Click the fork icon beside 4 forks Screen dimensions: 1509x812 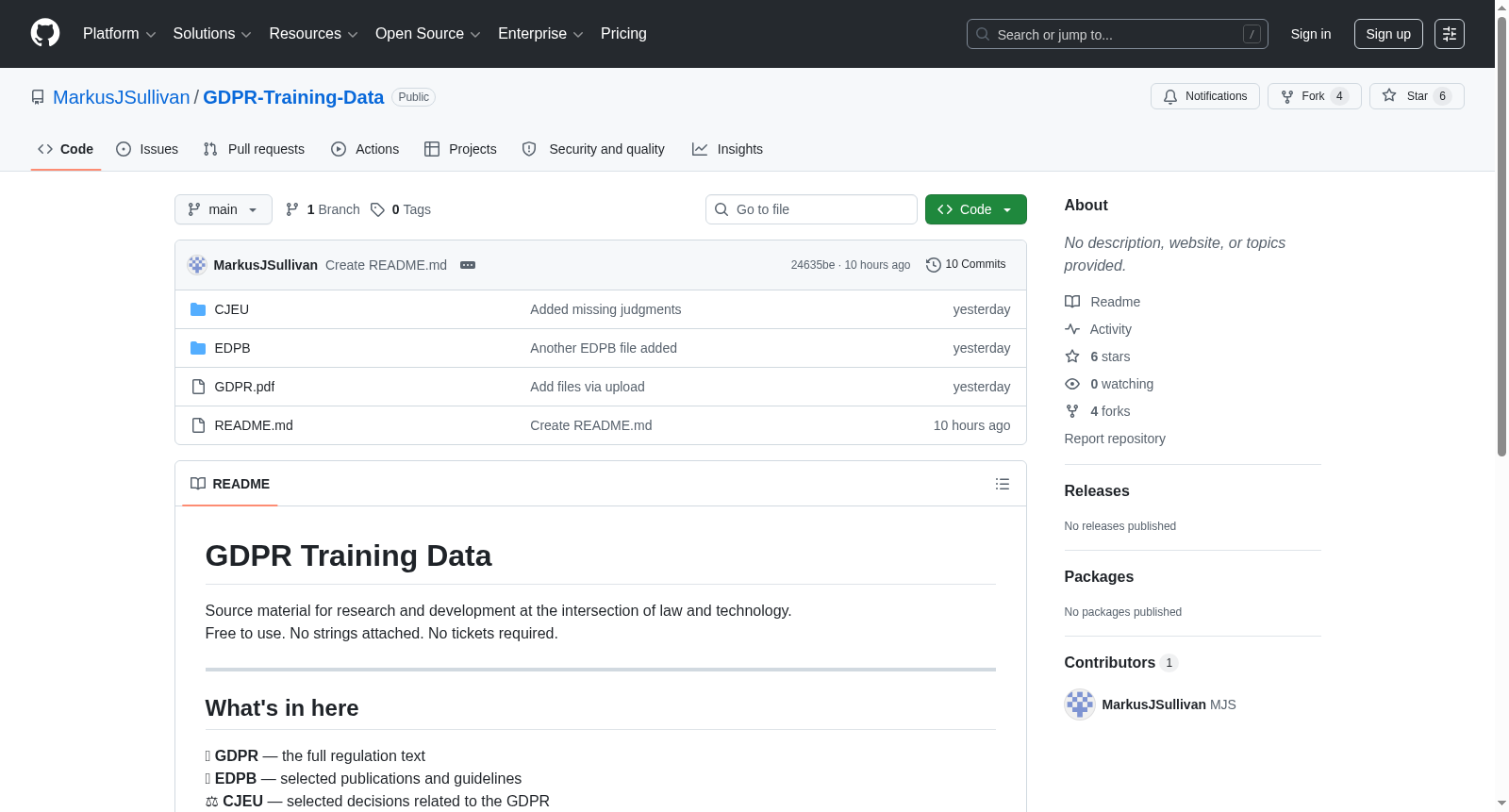[x=1072, y=411]
